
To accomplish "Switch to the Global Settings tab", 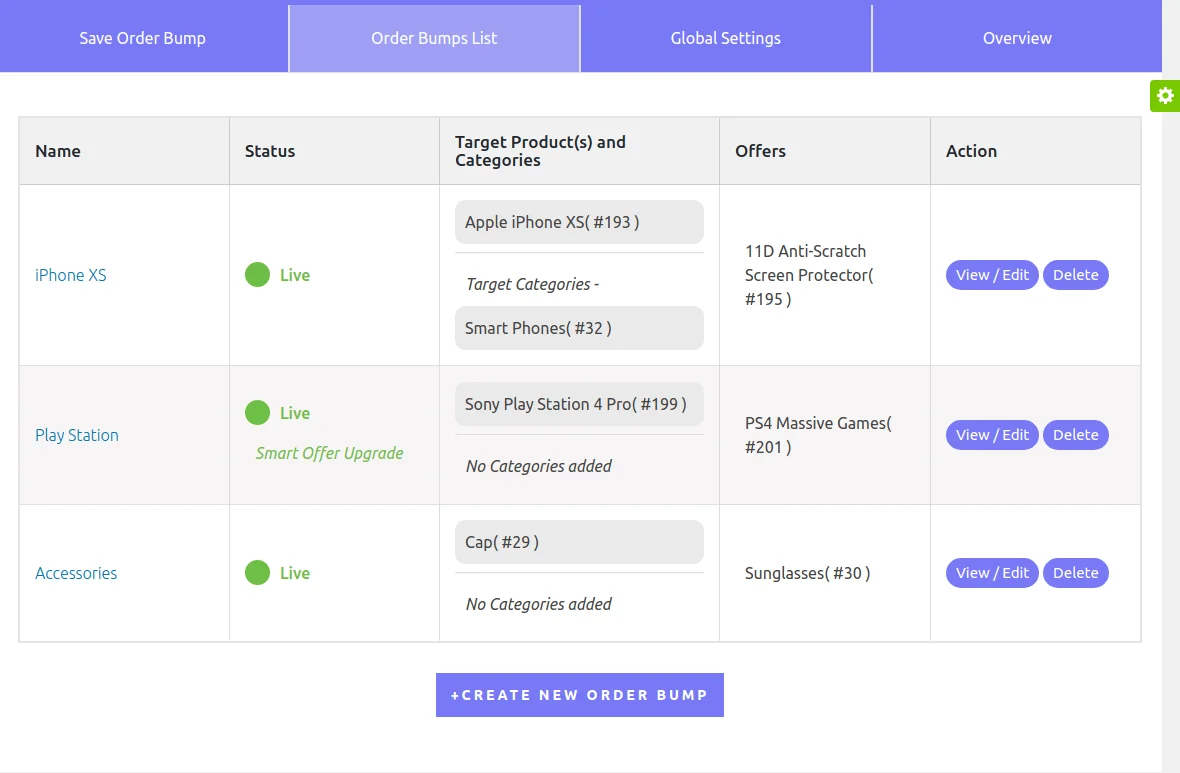I will click(x=725, y=38).
